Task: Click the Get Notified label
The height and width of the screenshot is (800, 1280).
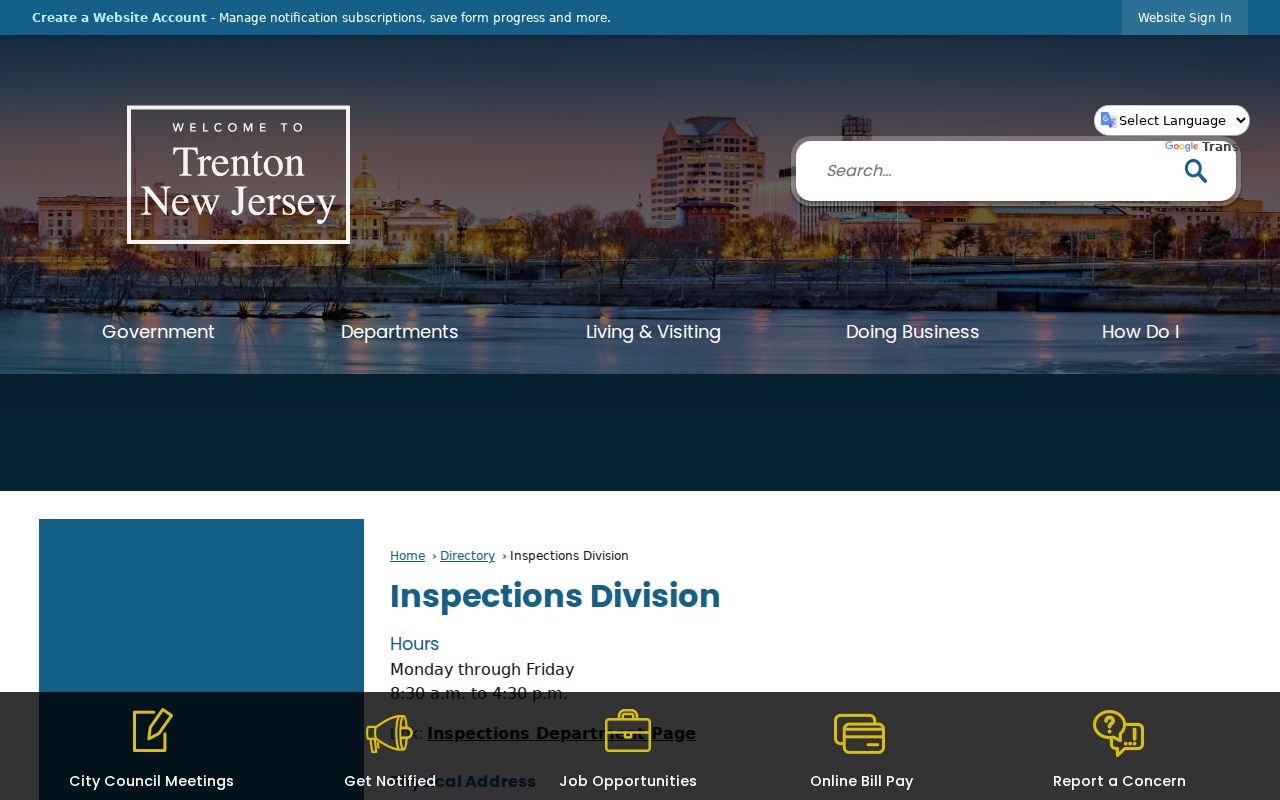Action: [x=390, y=781]
